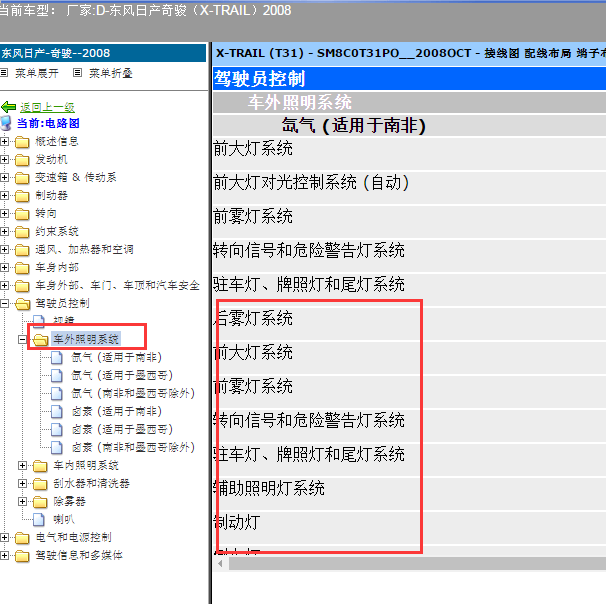Click the 菜单展开 list icon
Screen dimensions: 606x604
tap(4, 73)
